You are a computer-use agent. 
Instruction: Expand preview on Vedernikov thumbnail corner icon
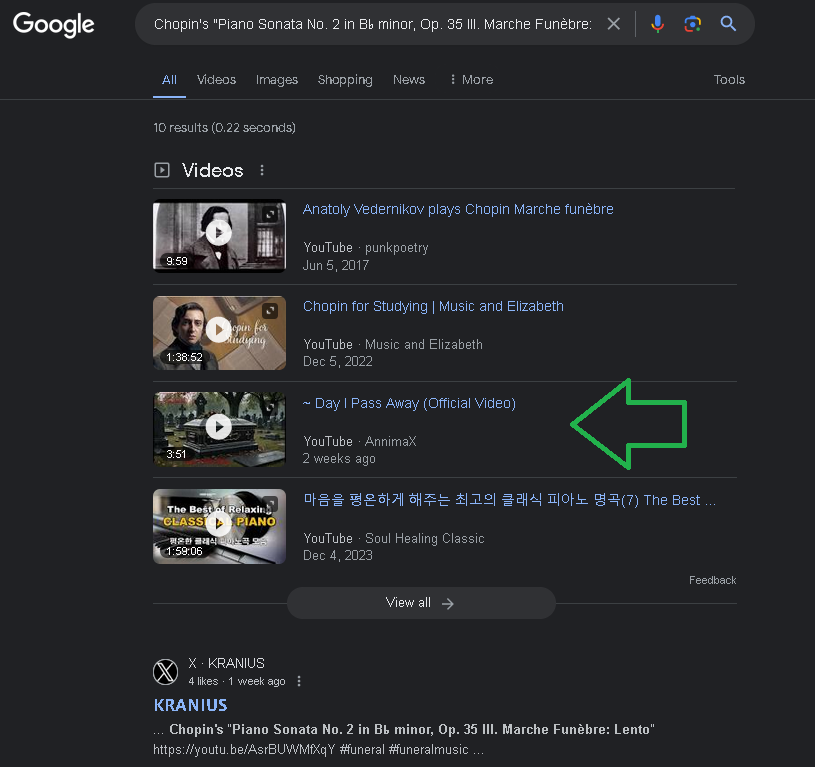tap(270, 214)
